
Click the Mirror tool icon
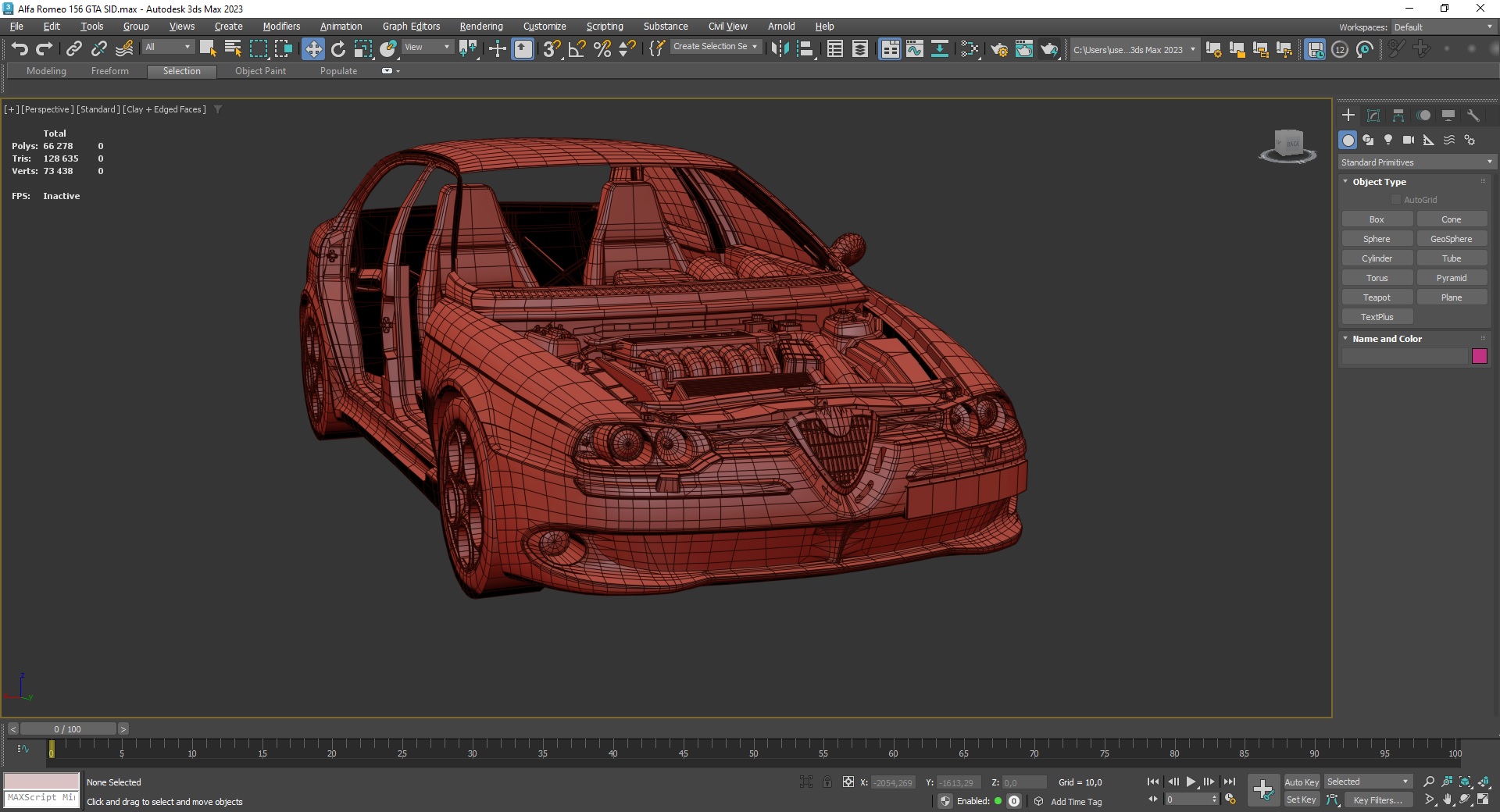click(779, 49)
